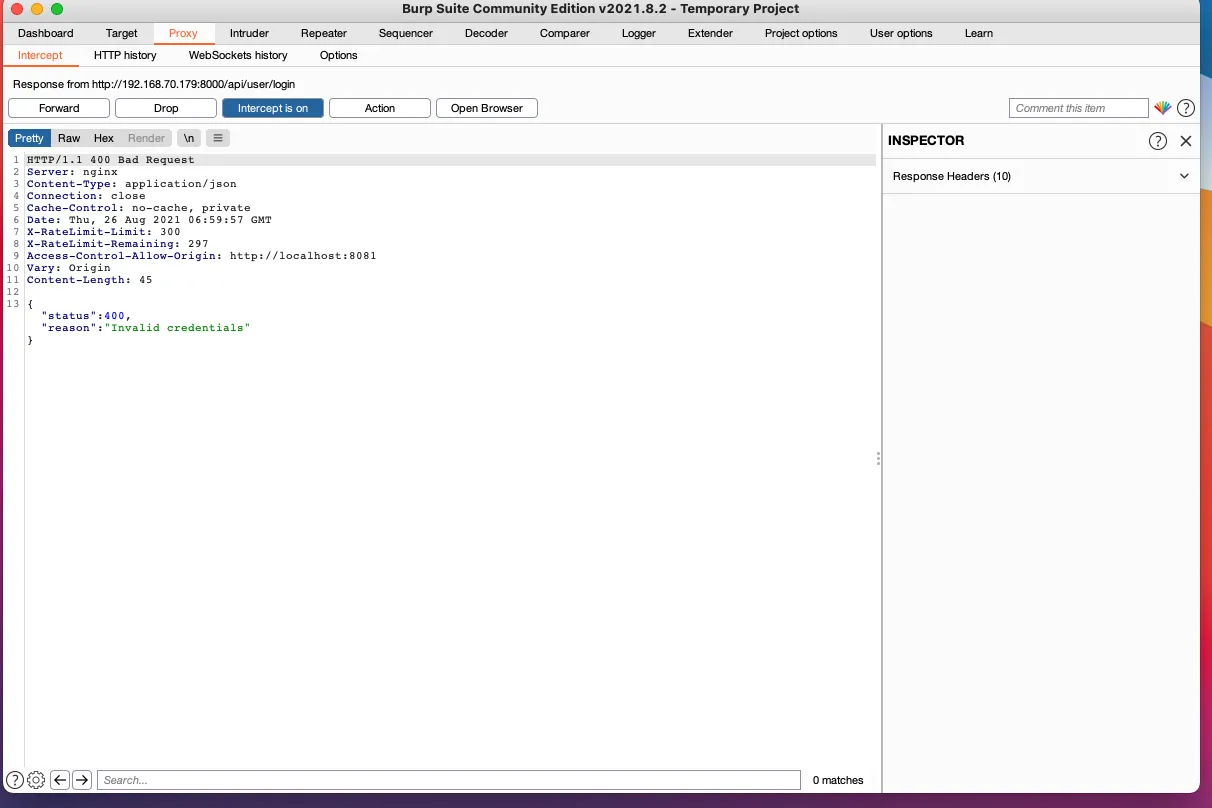
Task: Open the Decoder tab
Action: tap(487, 33)
